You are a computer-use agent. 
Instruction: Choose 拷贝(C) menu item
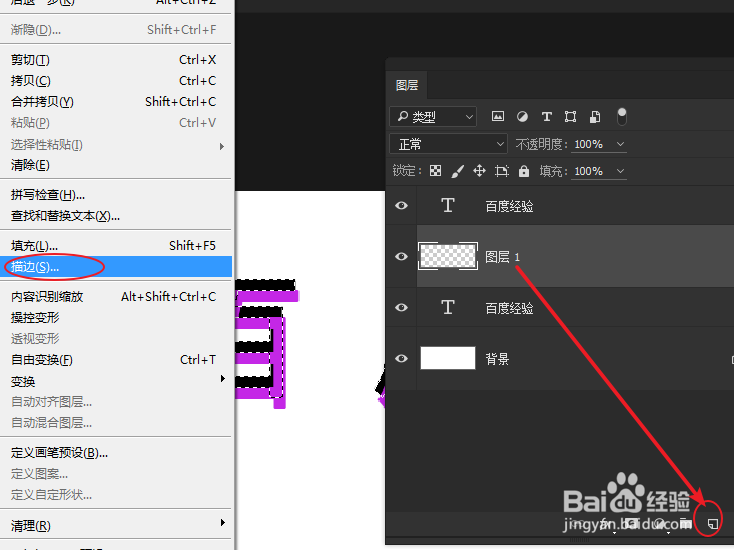pos(116,81)
